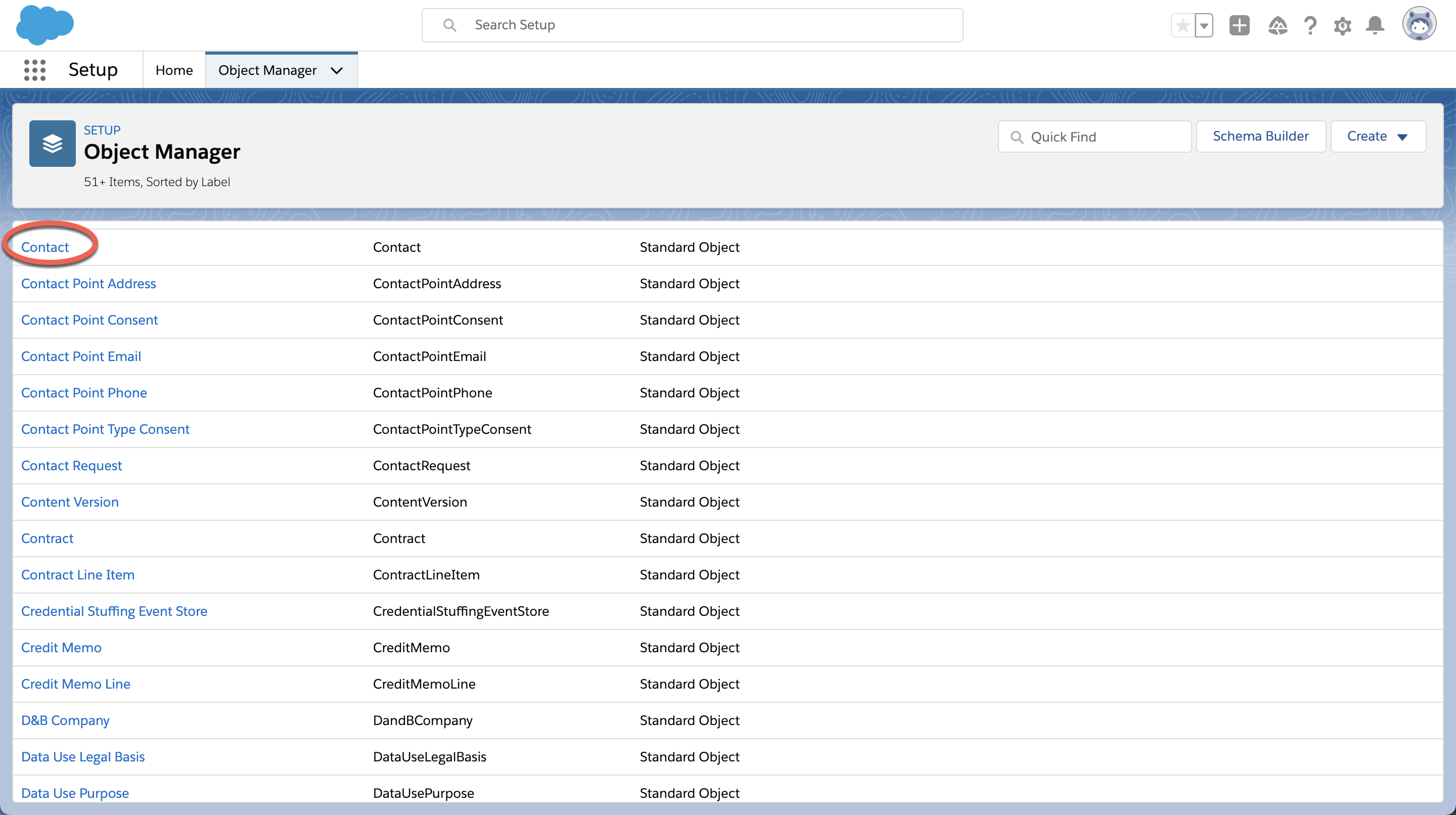This screenshot has height=815, width=1456.
Task: Open the Content Version object
Action: pyautogui.click(x=70, y=502)
